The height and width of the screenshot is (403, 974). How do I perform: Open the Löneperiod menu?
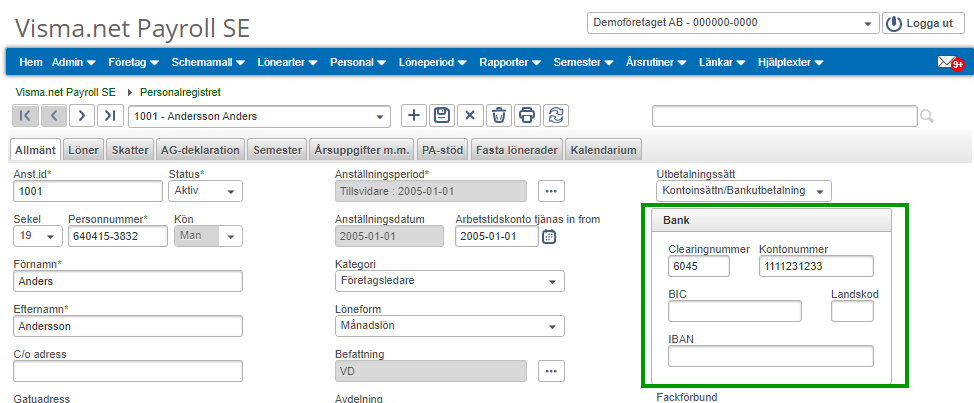433,62
